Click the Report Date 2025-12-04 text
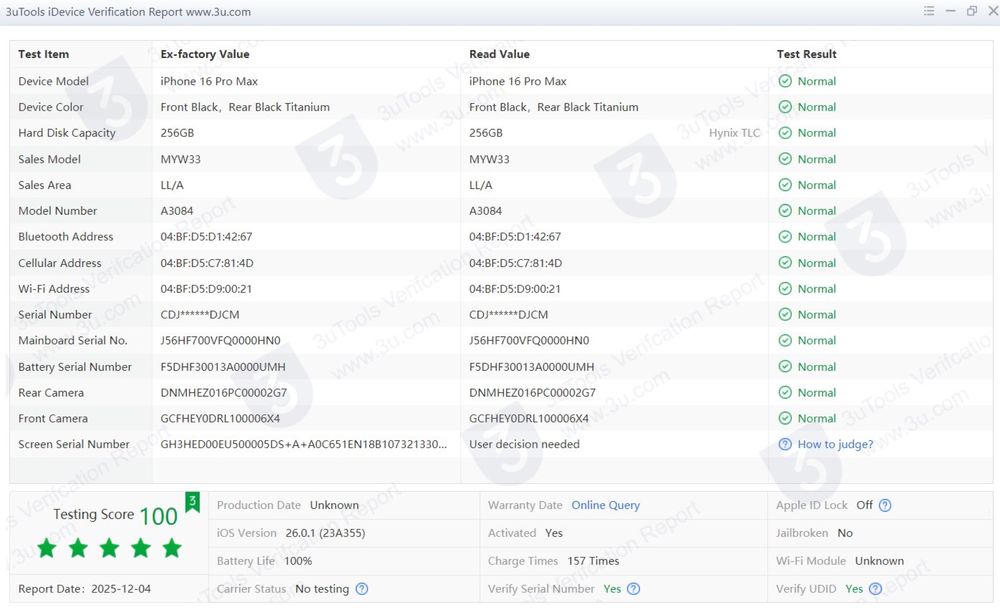The width and height of the screenshot is (1000, 610). coord(84,589)
